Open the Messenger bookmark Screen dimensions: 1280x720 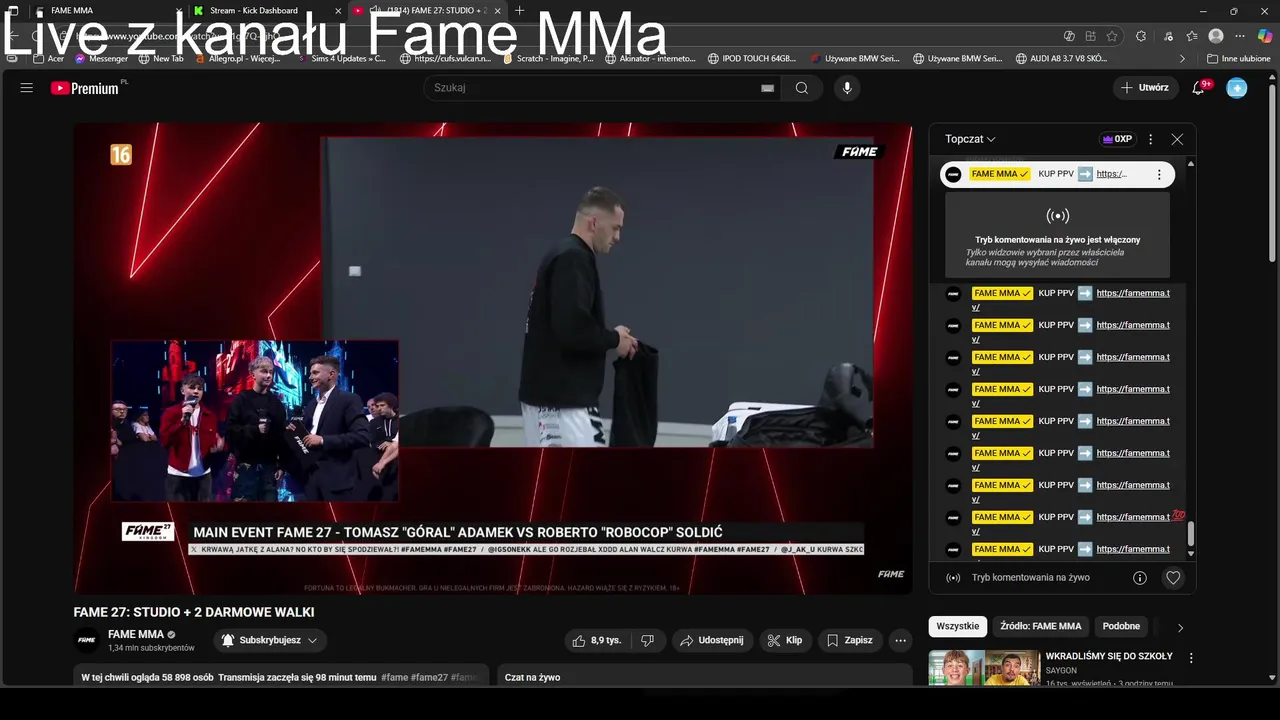click(102, 59)
